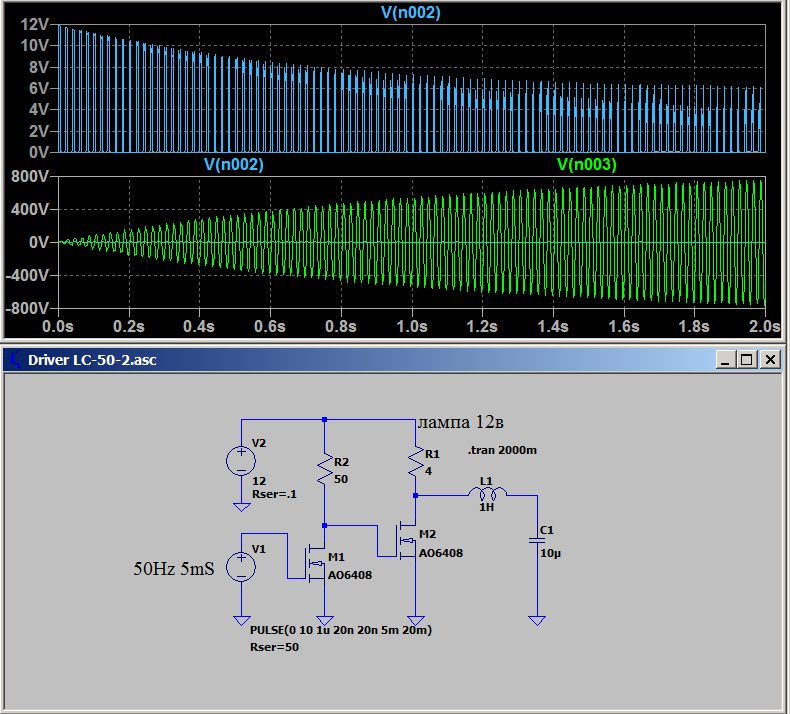
Task: Click the R1 resistor symbol
Action: tap(417, 461)
